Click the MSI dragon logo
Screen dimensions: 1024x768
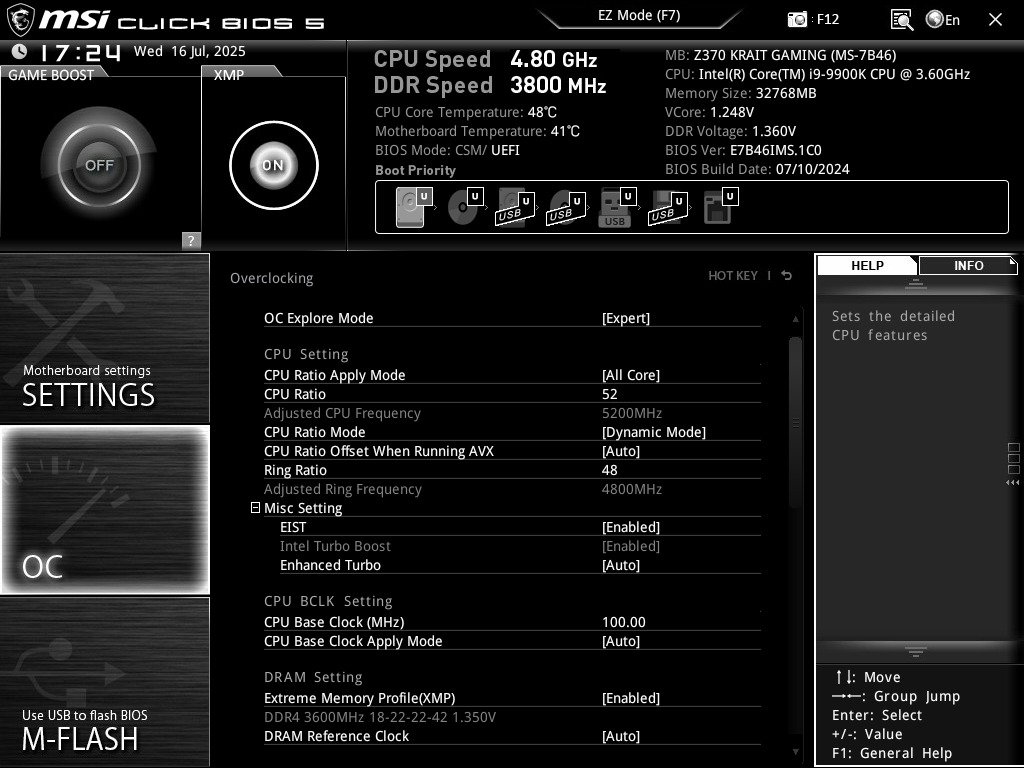click(20, 20)
